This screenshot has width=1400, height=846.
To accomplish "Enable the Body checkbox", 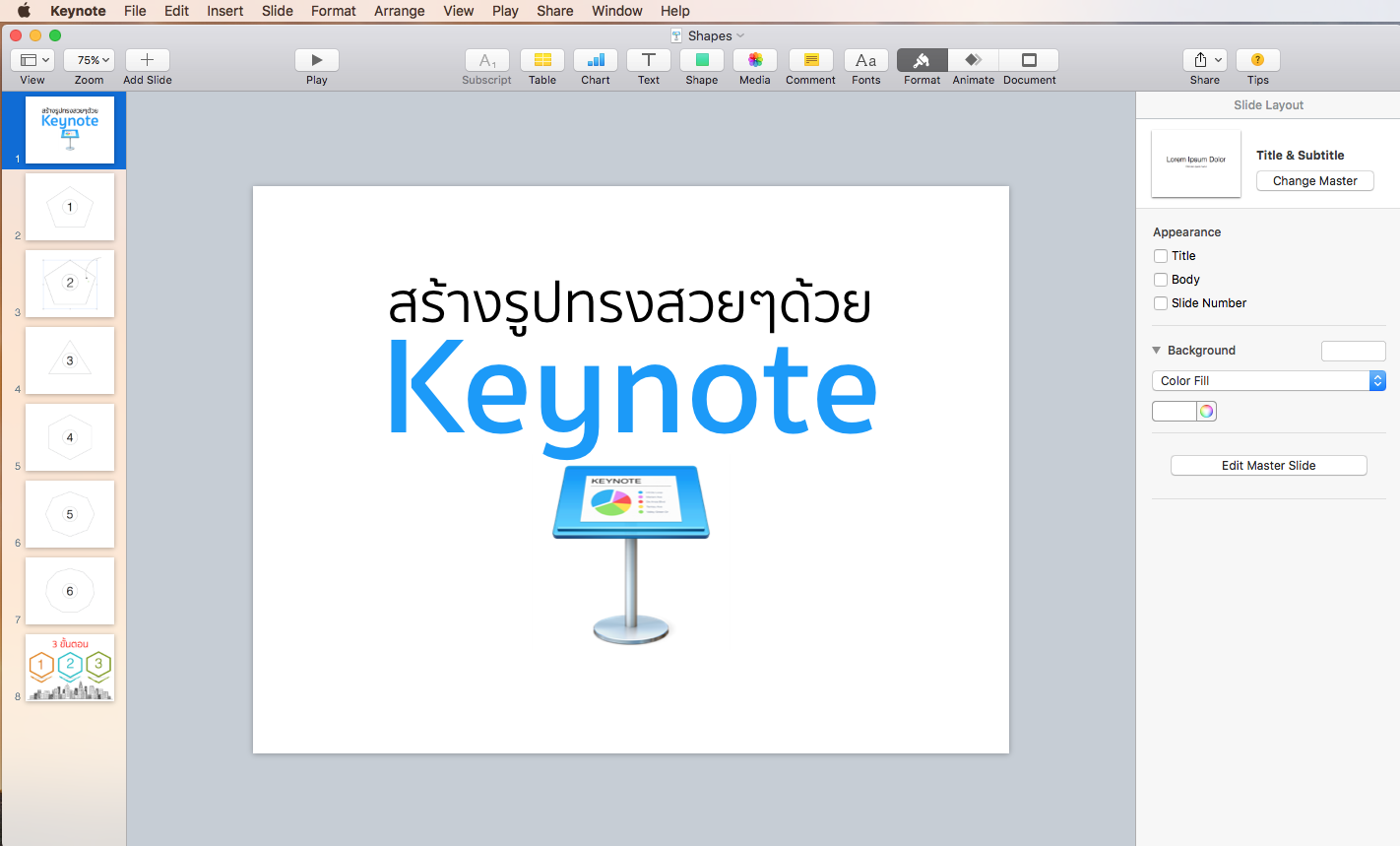I will (x=1160, y=279).
